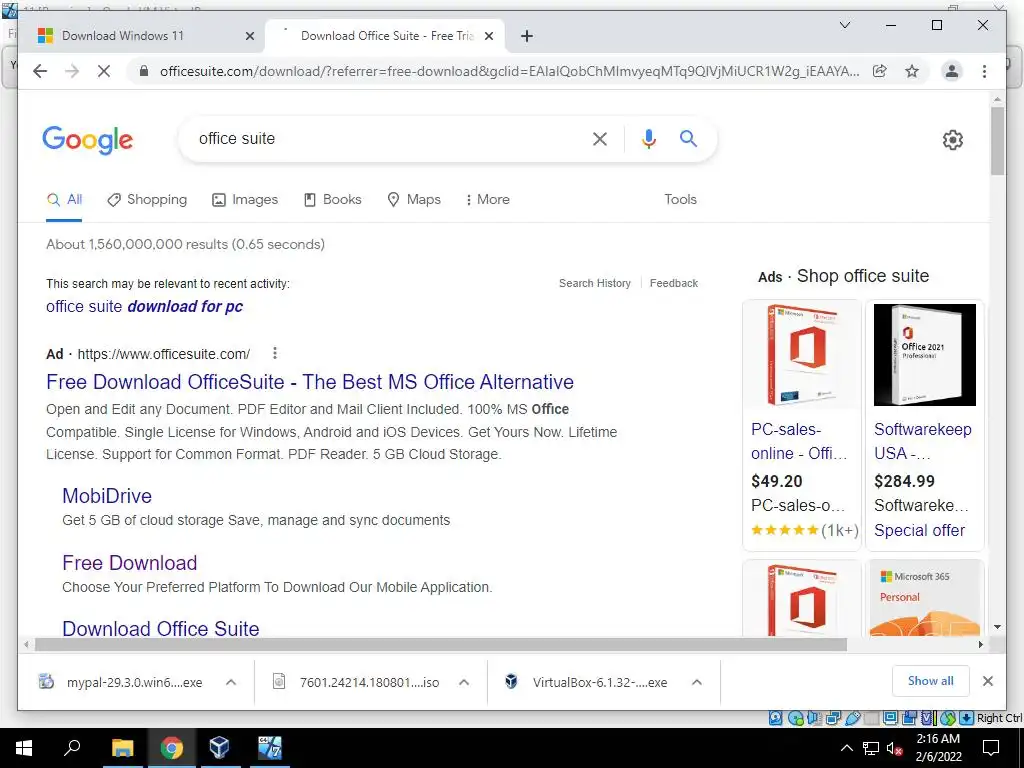Close the Download Office Suite tab
1024x768 pixels.
coord(488,36)
